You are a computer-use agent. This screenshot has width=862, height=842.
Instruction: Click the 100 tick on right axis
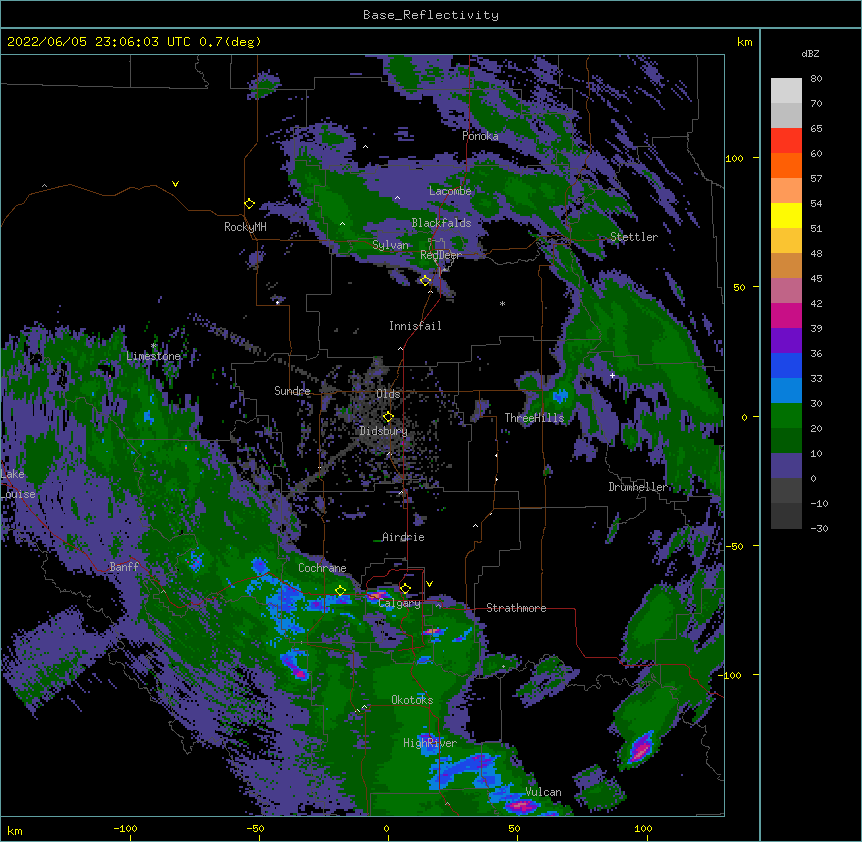(x=734, y=158)
